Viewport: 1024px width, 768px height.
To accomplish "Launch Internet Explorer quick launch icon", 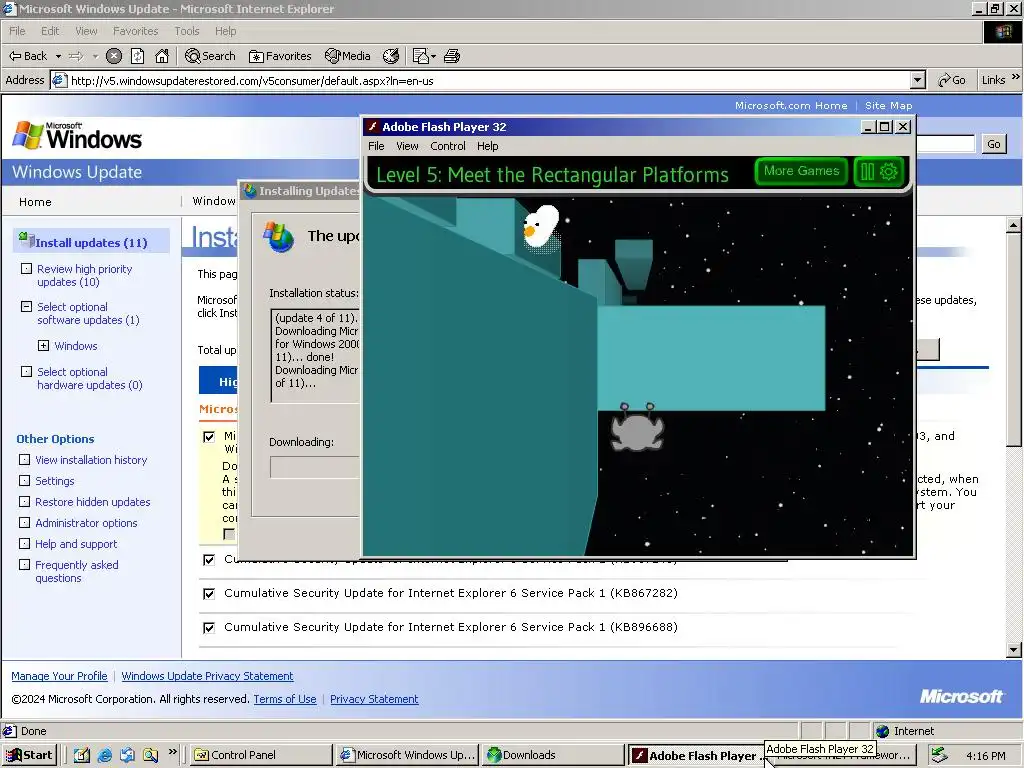I will (x=104, y=755).
